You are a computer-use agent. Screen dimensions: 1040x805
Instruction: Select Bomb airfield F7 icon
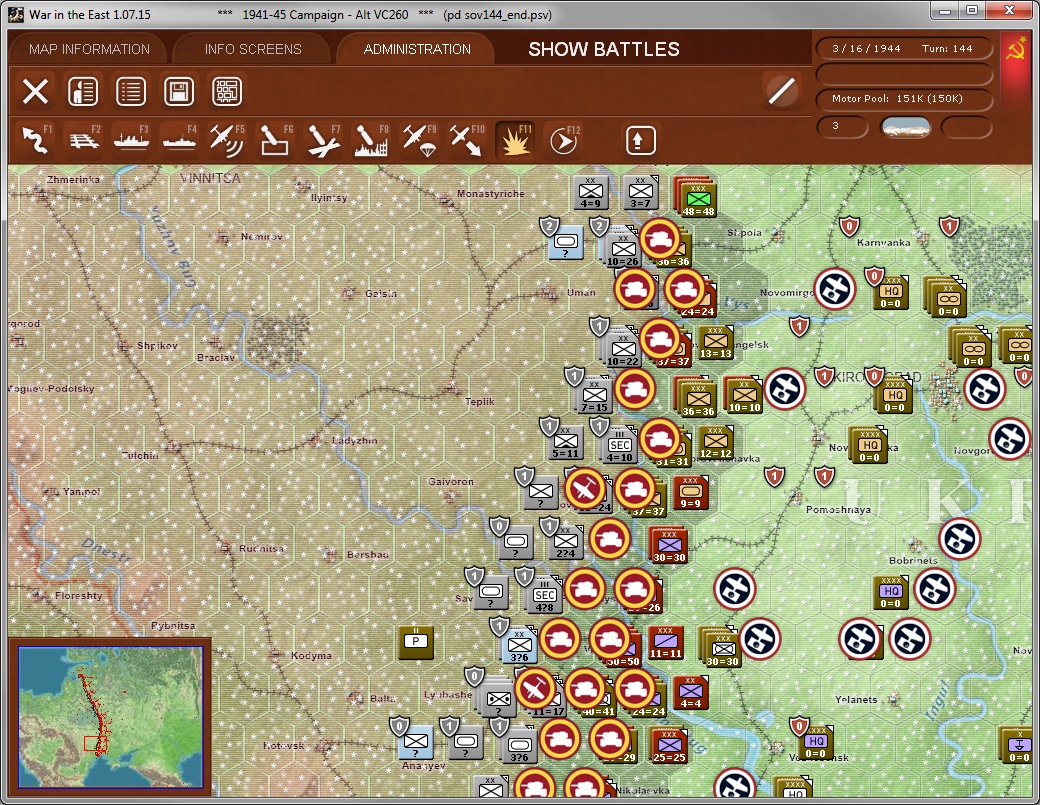[x=322, y=140]
